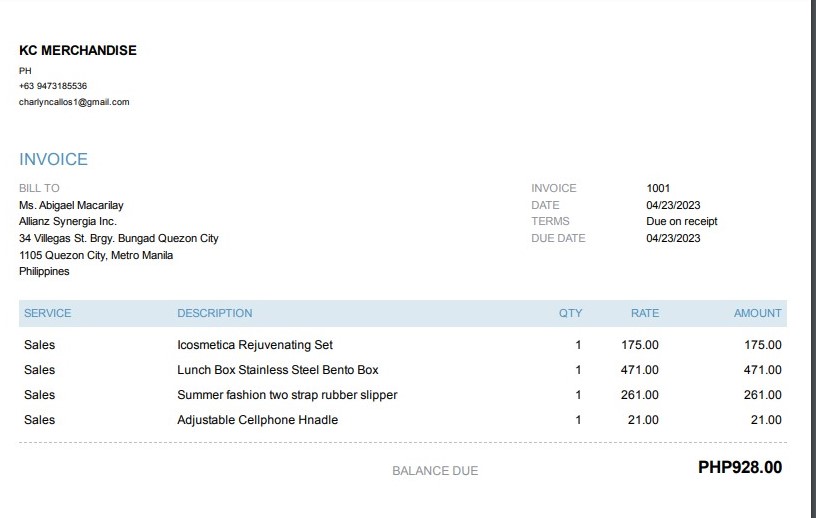
Task: Select Summer fashion two strap rubber slipper
Action: tap(287, 395)
